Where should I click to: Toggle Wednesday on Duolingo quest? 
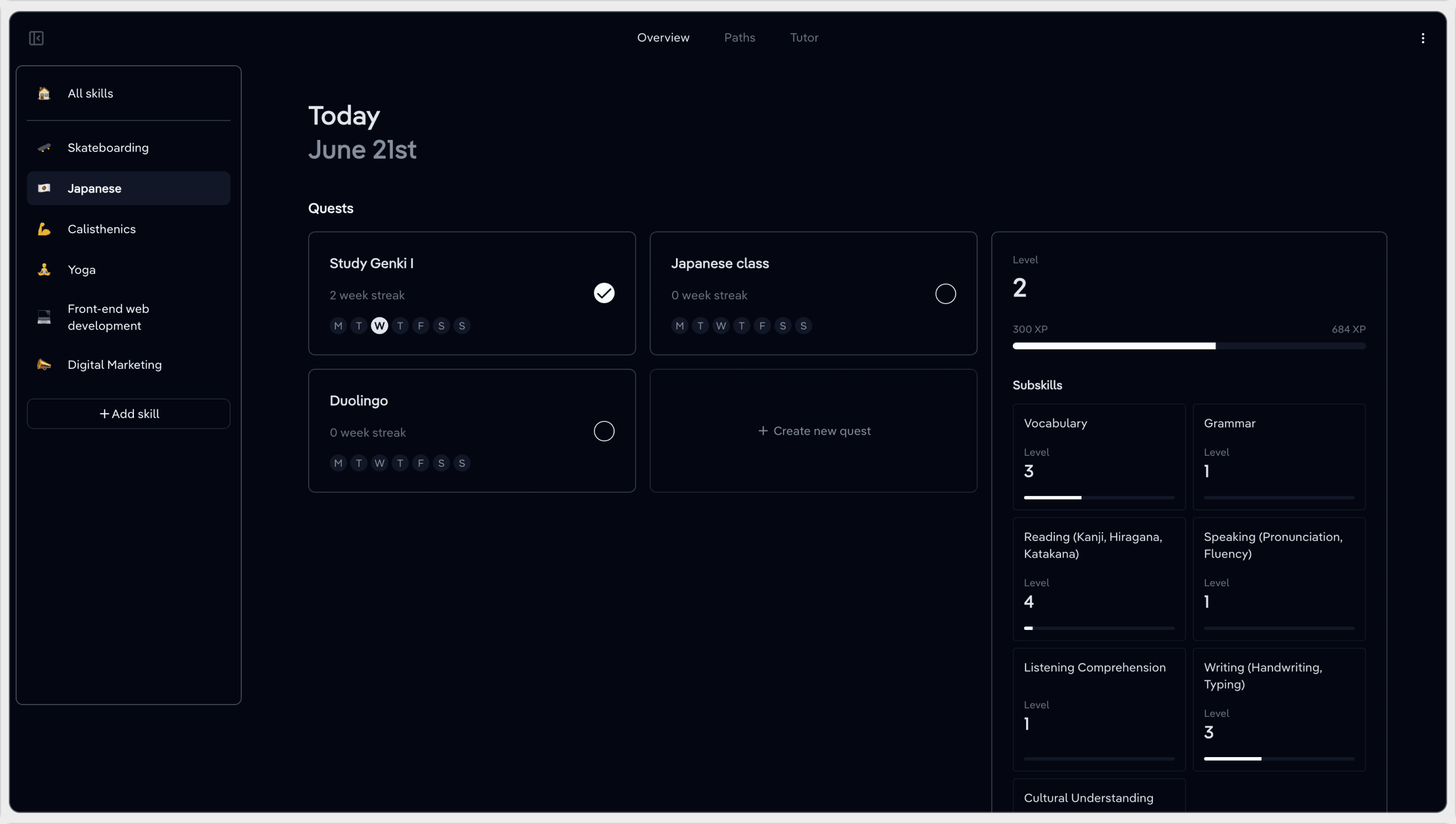pos(379,463)
